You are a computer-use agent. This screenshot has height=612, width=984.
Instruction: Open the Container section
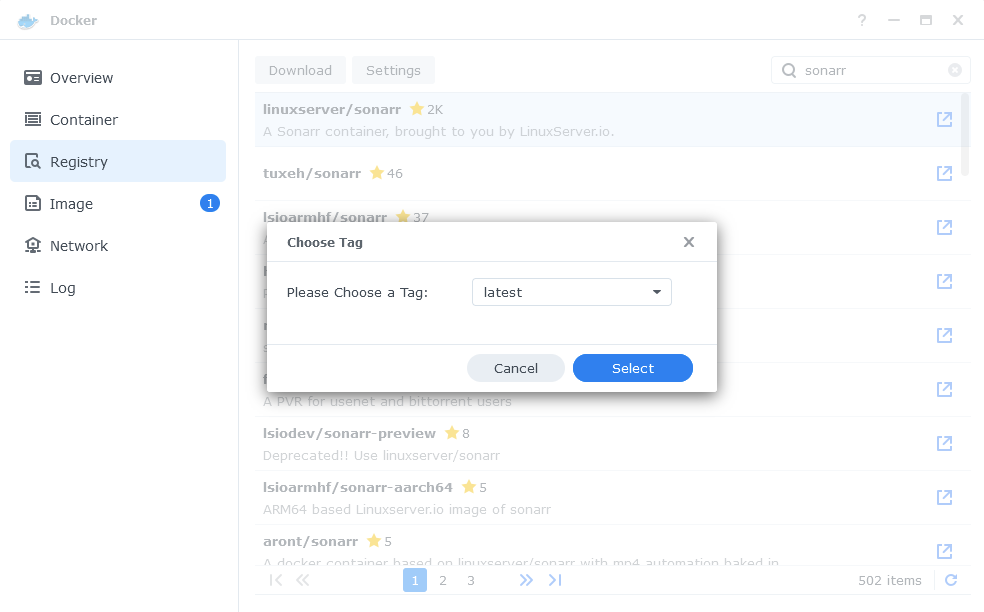(x=118, y=120)
